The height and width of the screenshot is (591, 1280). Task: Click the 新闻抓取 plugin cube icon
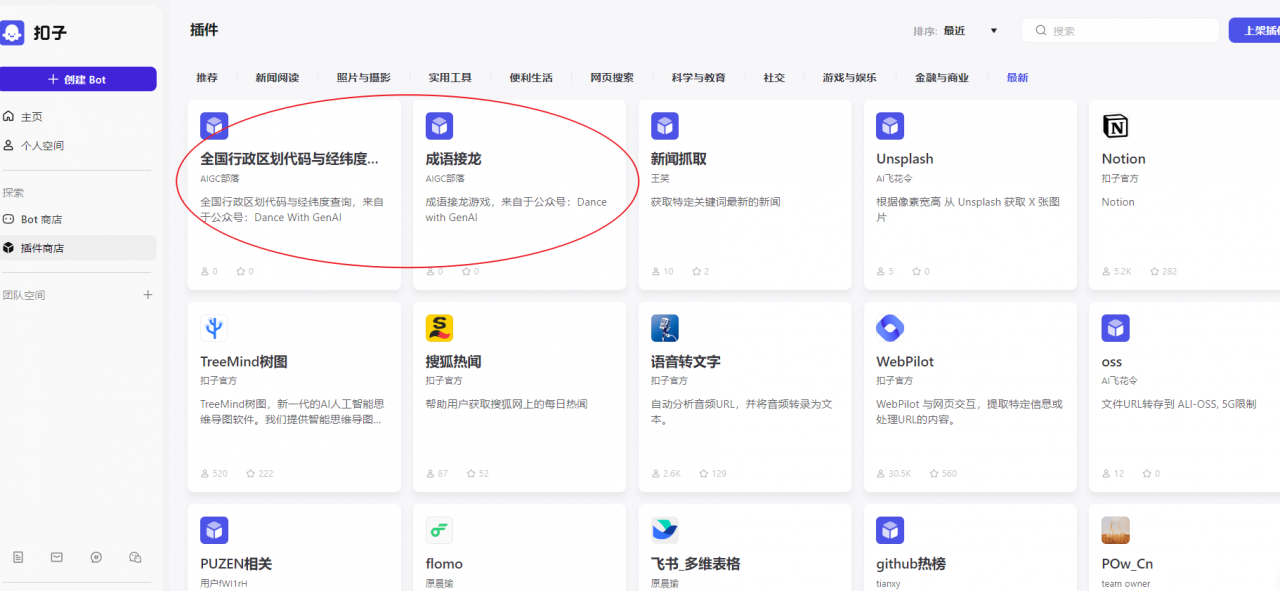(x=665, y=126)
